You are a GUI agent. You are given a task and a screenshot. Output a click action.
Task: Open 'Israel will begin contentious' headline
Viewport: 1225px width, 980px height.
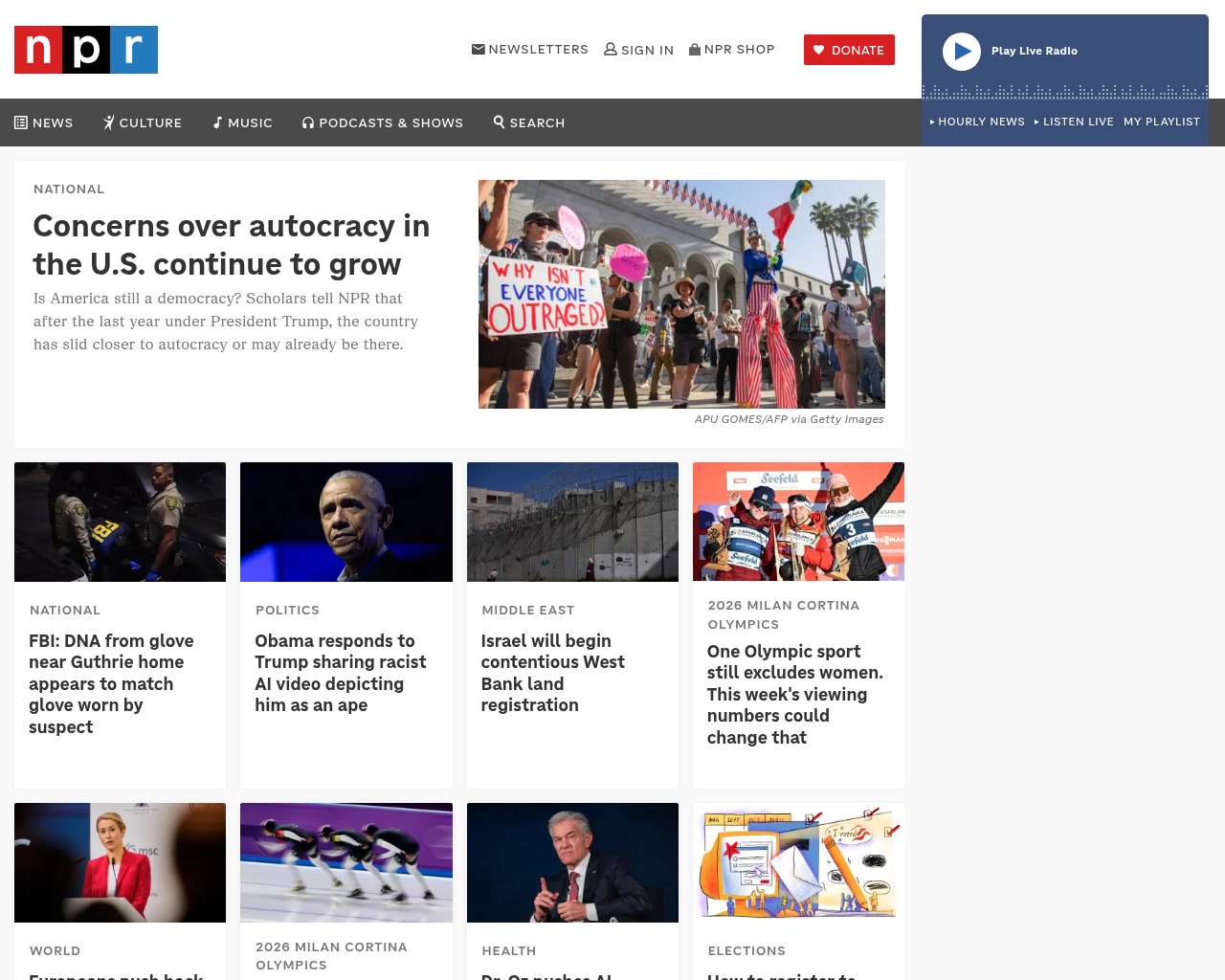(x=553, y=673)
